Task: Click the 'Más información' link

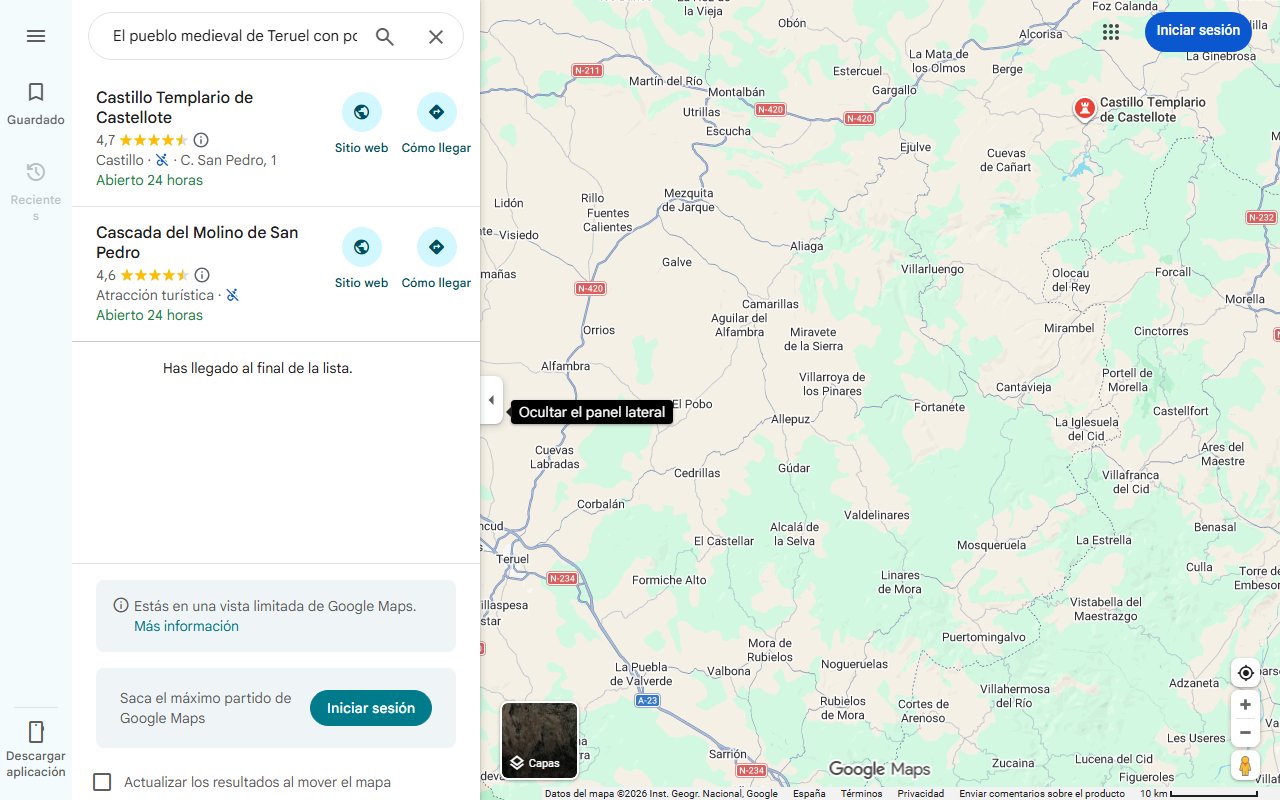Action: (x=186, y=626)
